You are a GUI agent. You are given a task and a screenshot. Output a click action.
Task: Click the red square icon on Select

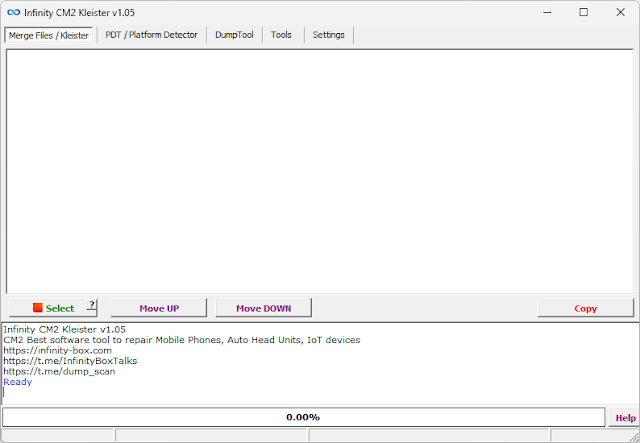click(x=38, y=308)
